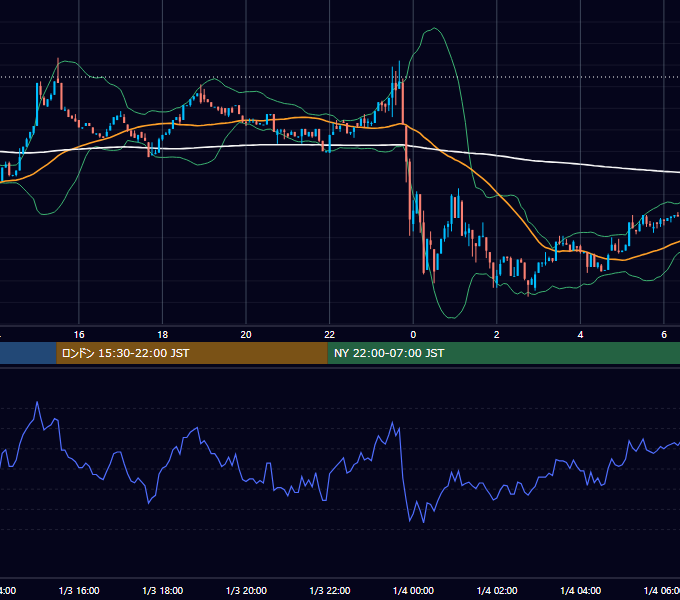Click the price-chart hour label 0
The height and width of the screenshot is (600, 680).
tap(413, 334)
